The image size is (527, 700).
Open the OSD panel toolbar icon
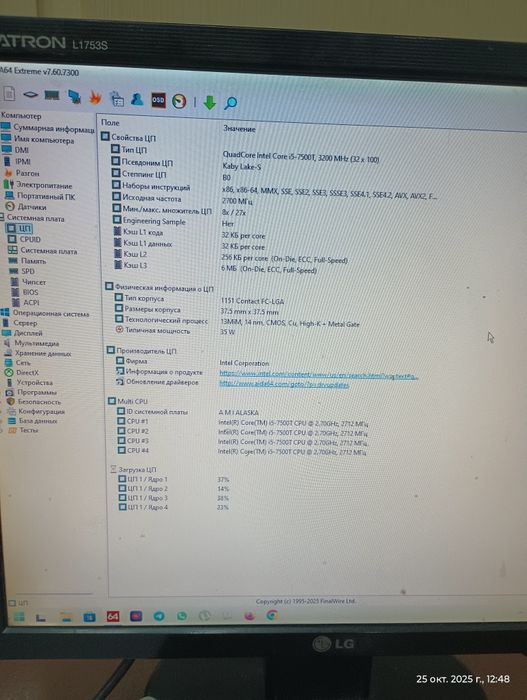158,100
